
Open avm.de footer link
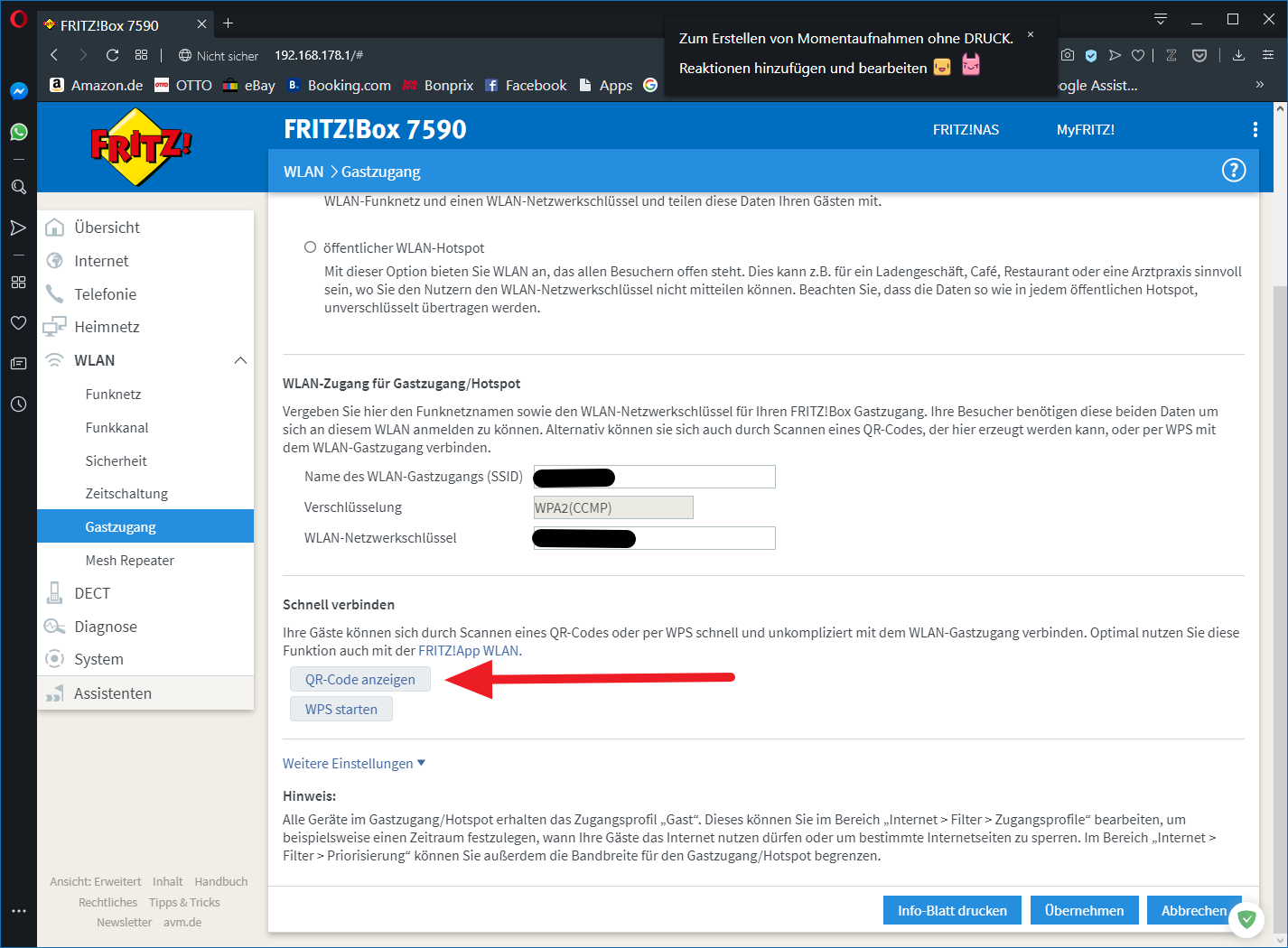(182, 923)
